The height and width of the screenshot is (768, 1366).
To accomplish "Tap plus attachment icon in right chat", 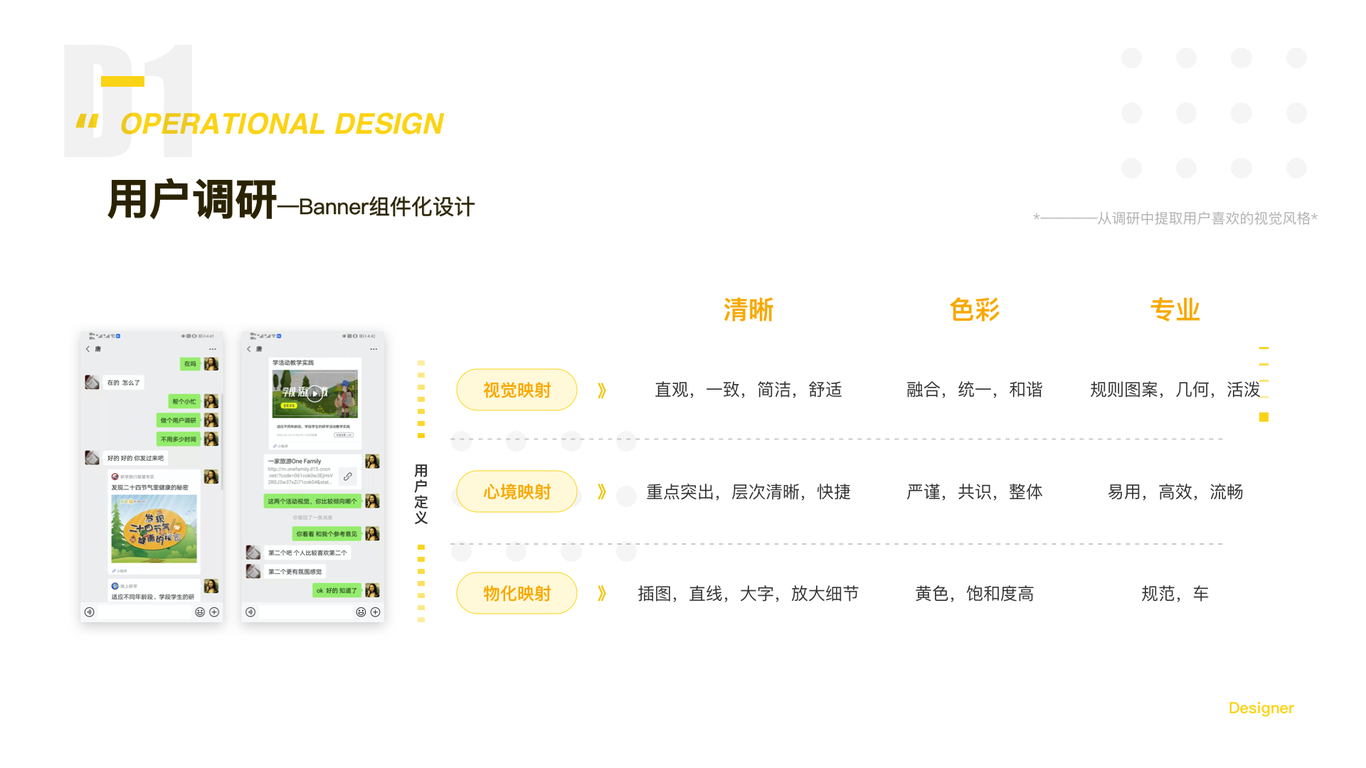I will (x=375, y=612).
